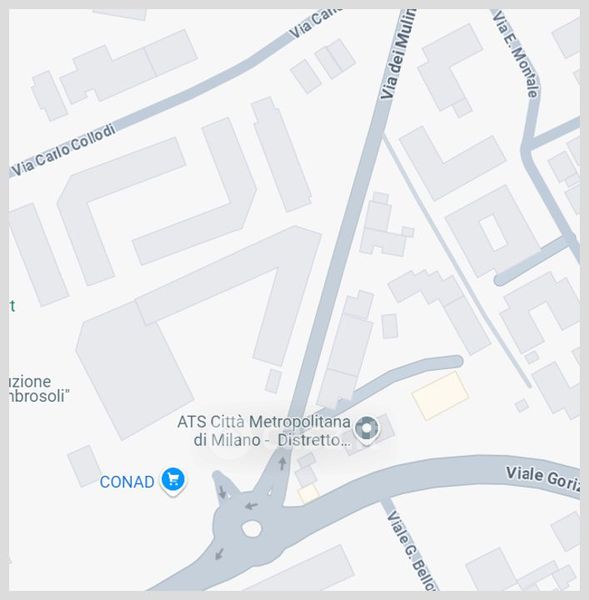Click the downward arrow at roundabout's northwest exit

(222, 492)
